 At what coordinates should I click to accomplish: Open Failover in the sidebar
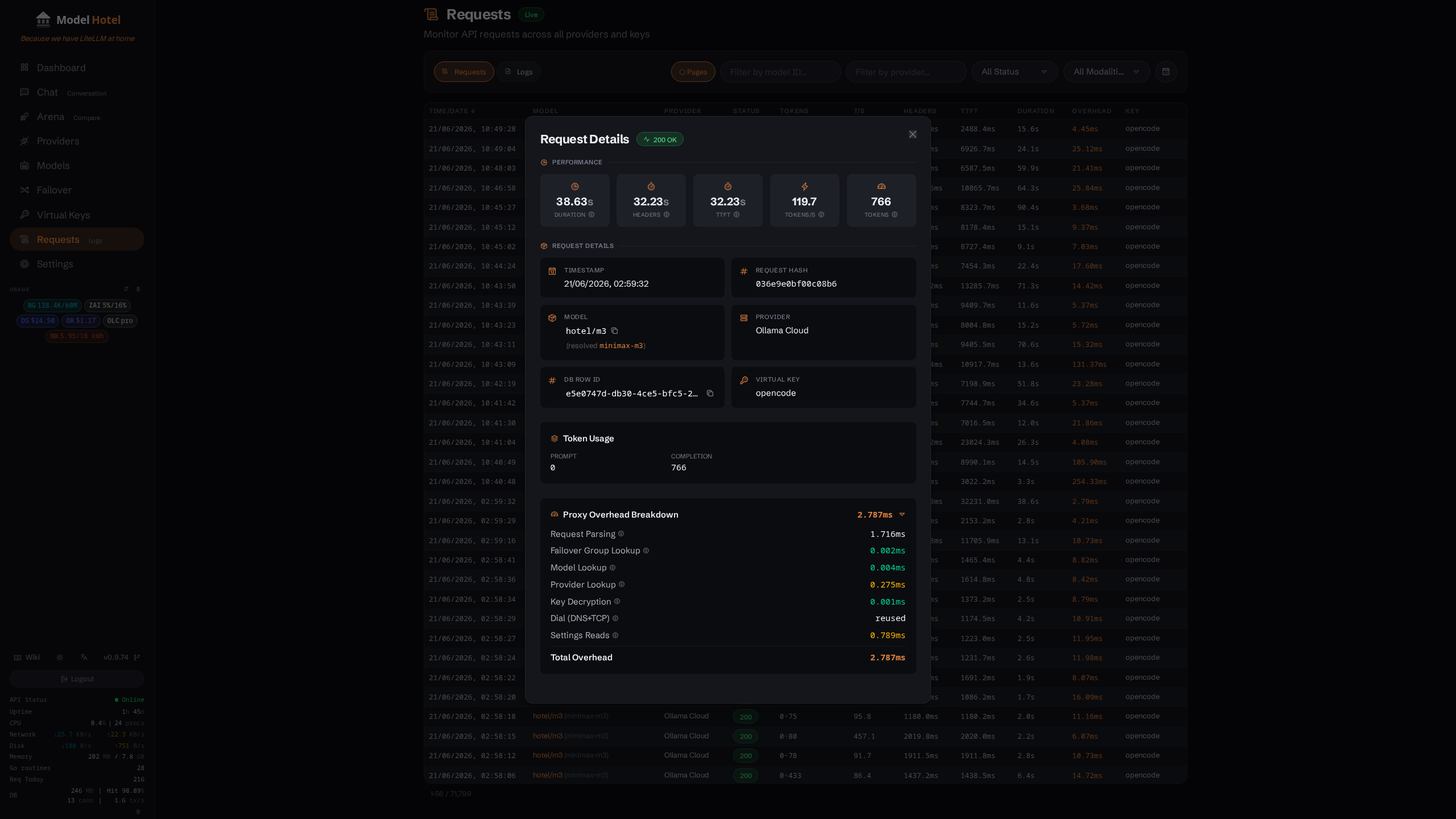77,190
